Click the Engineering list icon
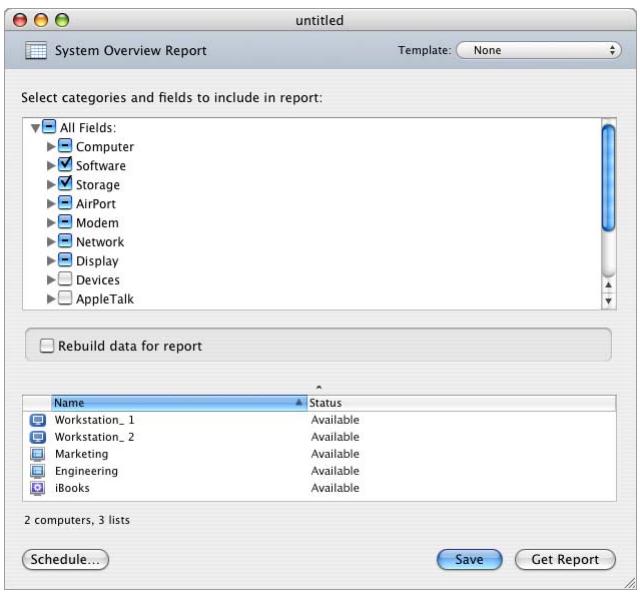This screenshot has height=592, width=640. [38, 471]
